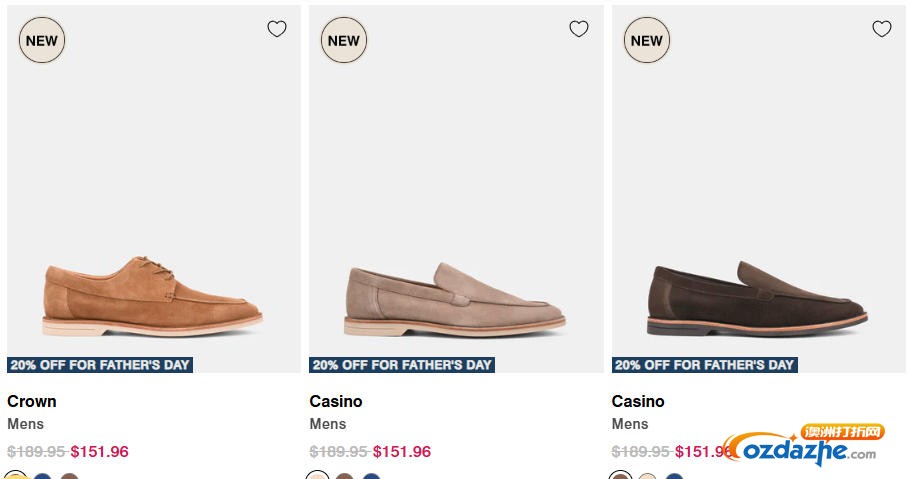Image resolution: width=907 pixels, height=479 pixels.
Task: Select navy color swatch for Crown shoe
Action: pos(42,476)
